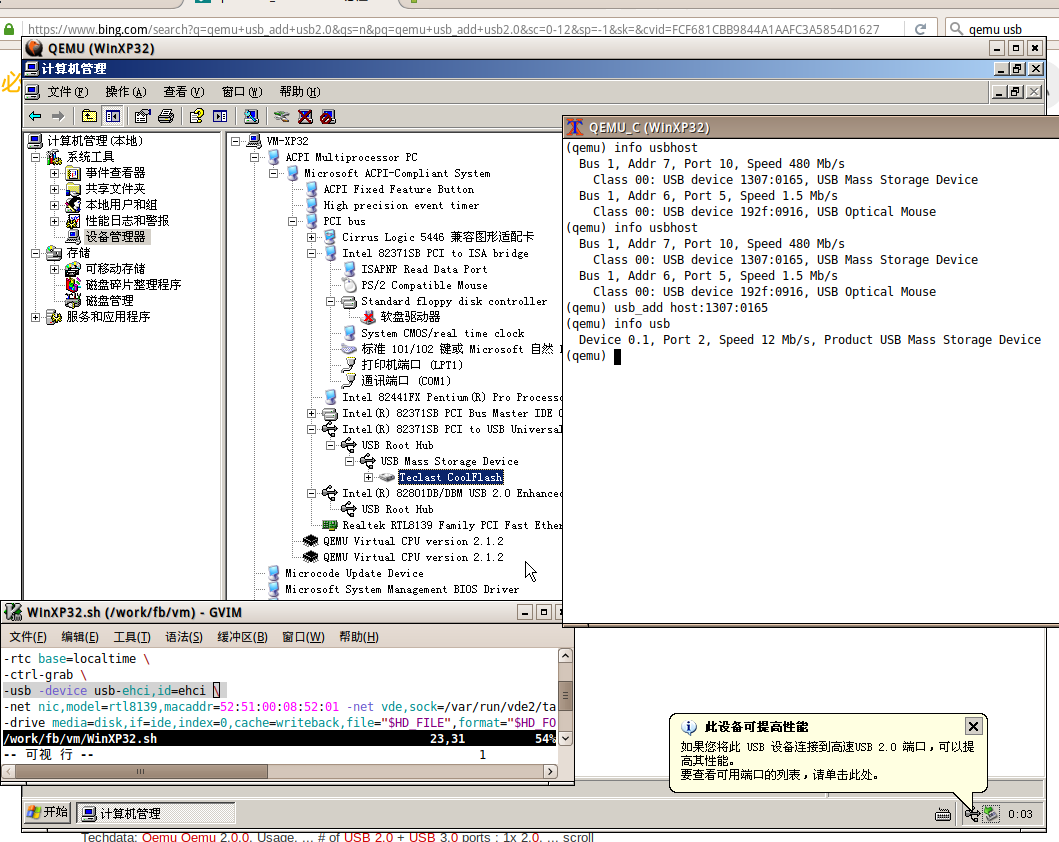Open the 窗口(W) menu in Computer Management
The image size is (1059, 842).
[x=242, y=92]
